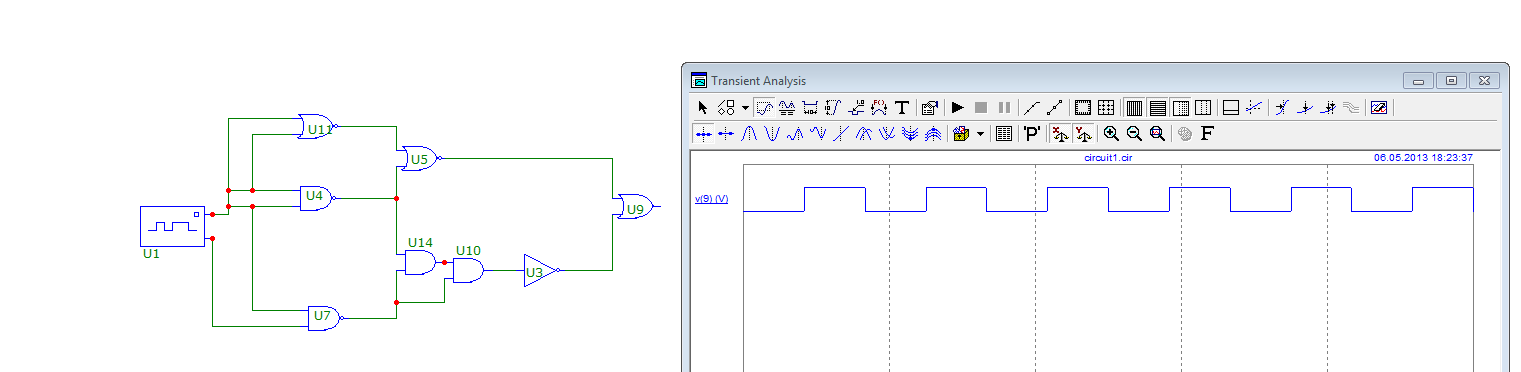The image size is (1521, 372).
Task: Click the greyed waveform buffer icon
Action: tap(1352, 107)
